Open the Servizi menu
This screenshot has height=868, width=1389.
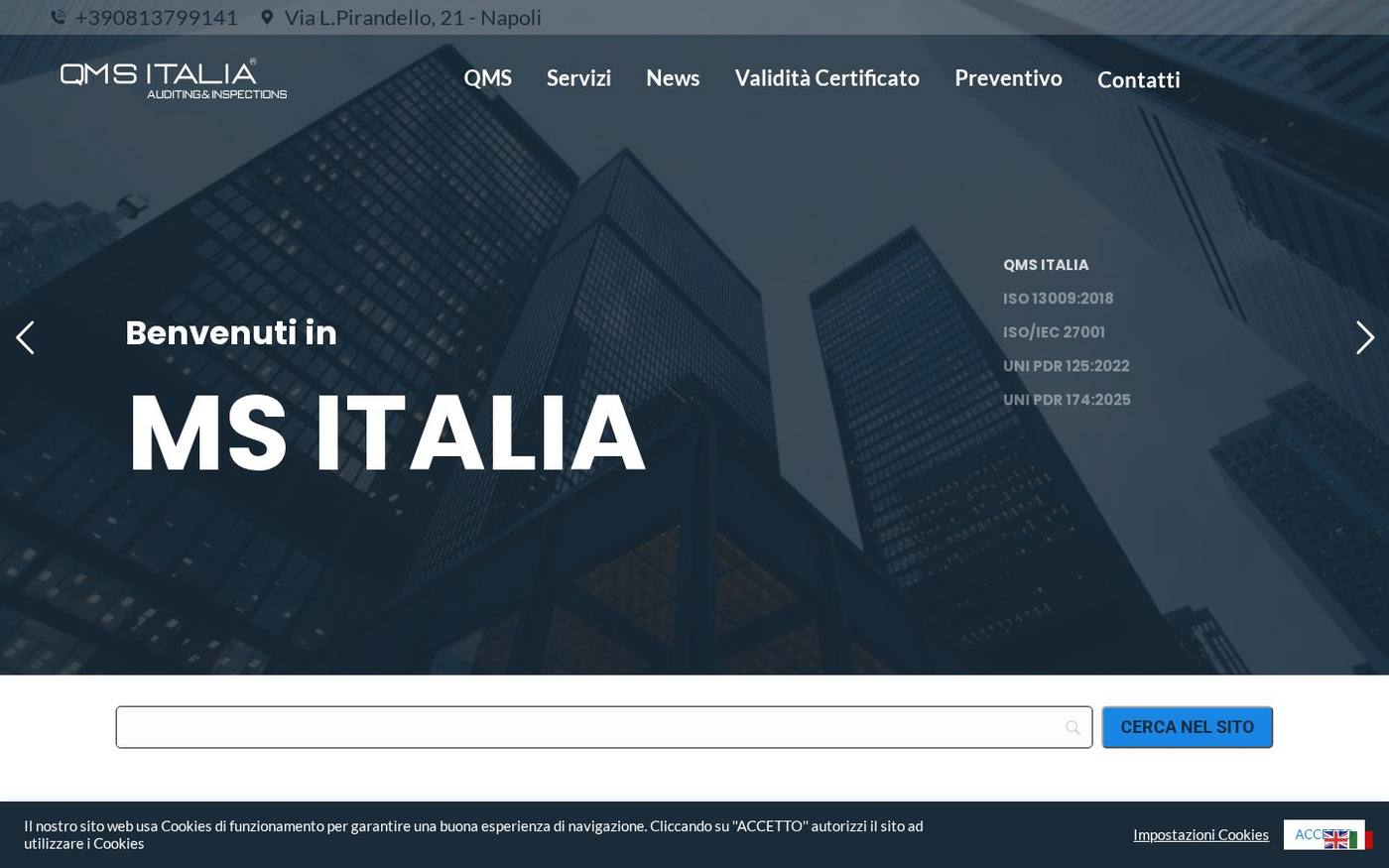pos(578,78)
